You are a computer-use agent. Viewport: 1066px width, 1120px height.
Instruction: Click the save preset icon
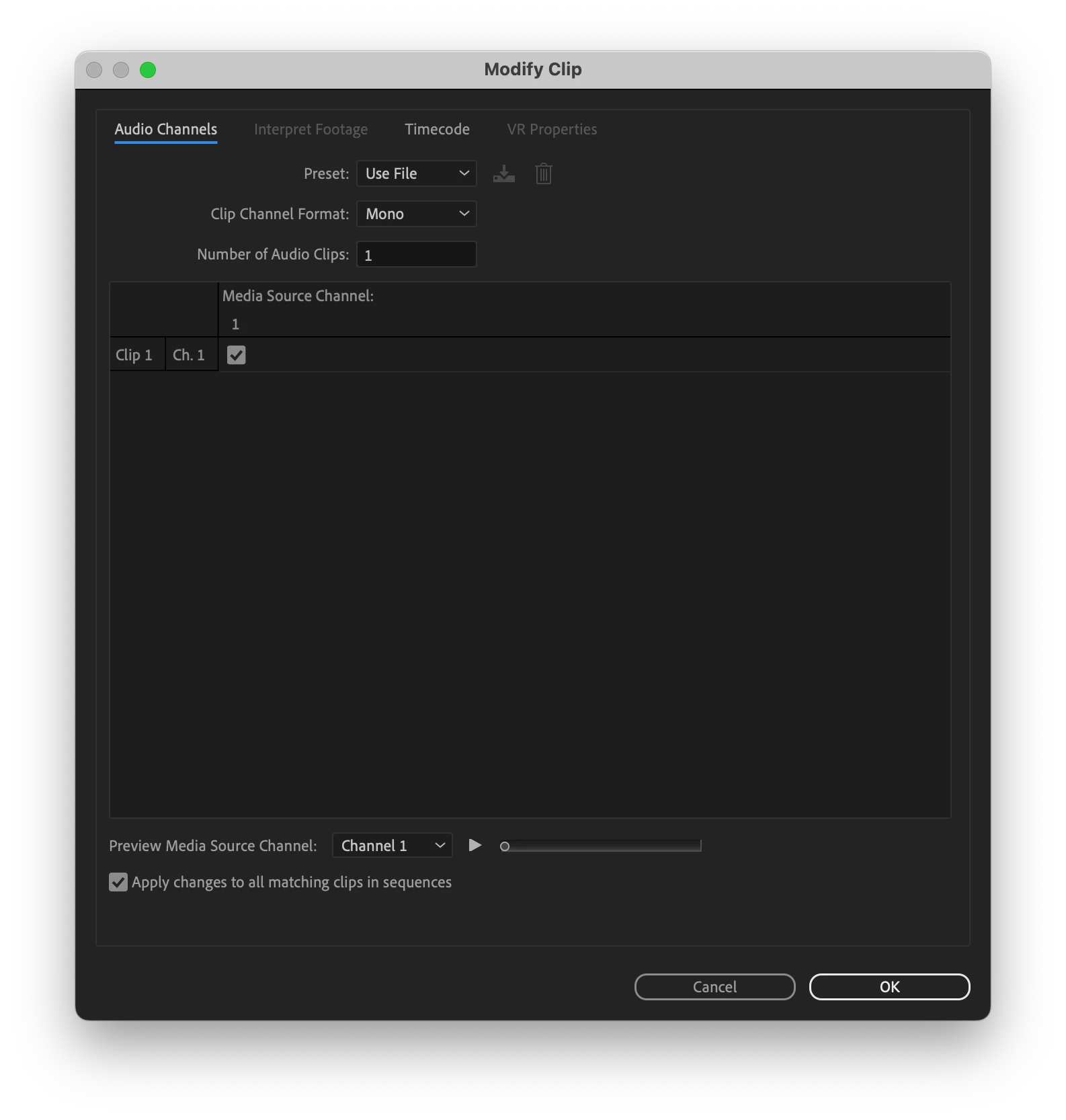click(x=503, y=174)
